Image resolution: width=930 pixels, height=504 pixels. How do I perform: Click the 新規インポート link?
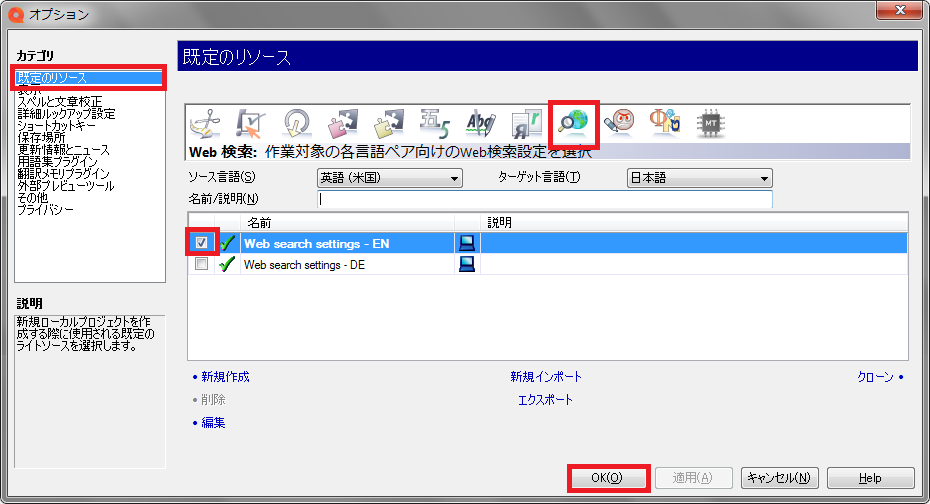pos(546,377)
